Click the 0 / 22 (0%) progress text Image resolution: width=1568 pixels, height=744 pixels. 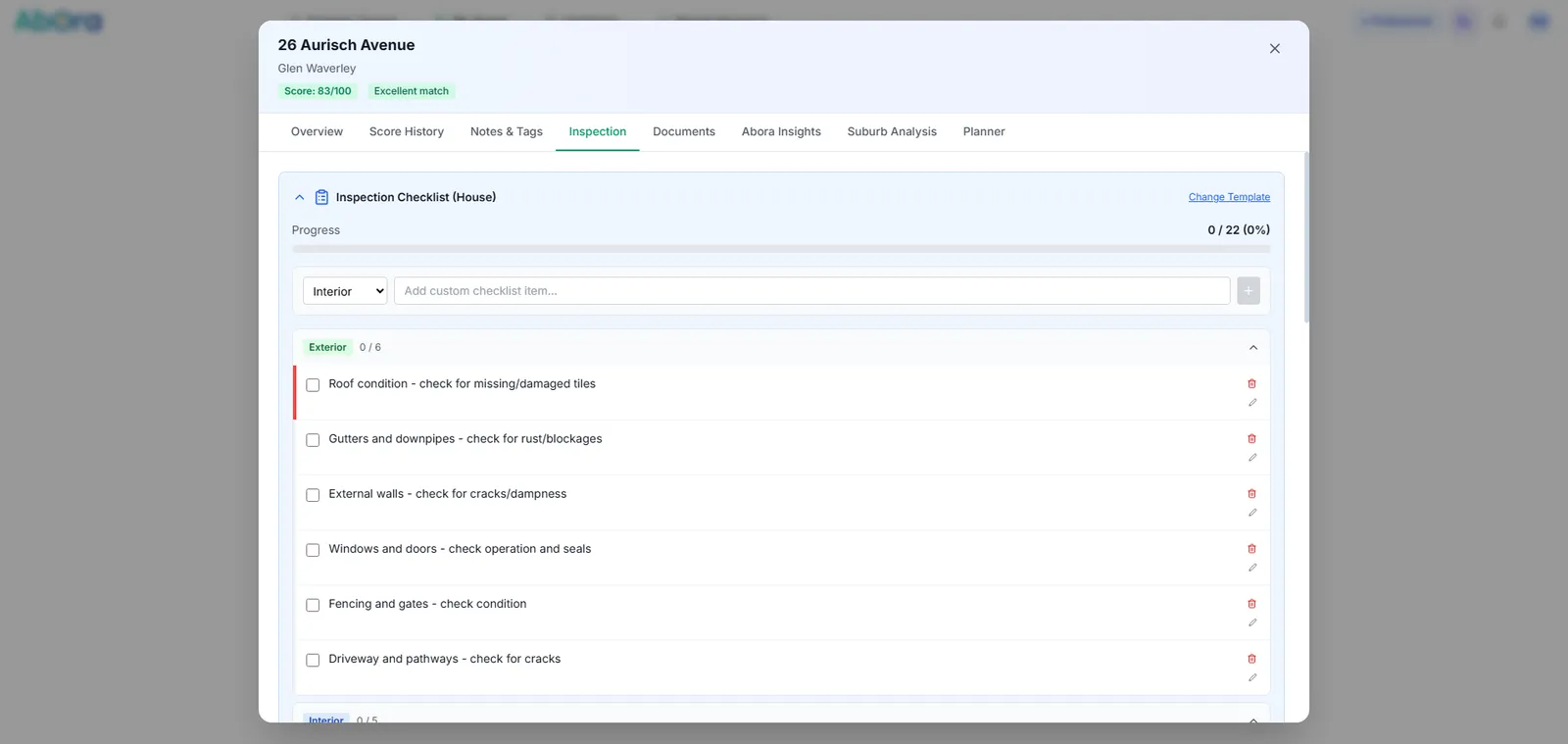1239,229
